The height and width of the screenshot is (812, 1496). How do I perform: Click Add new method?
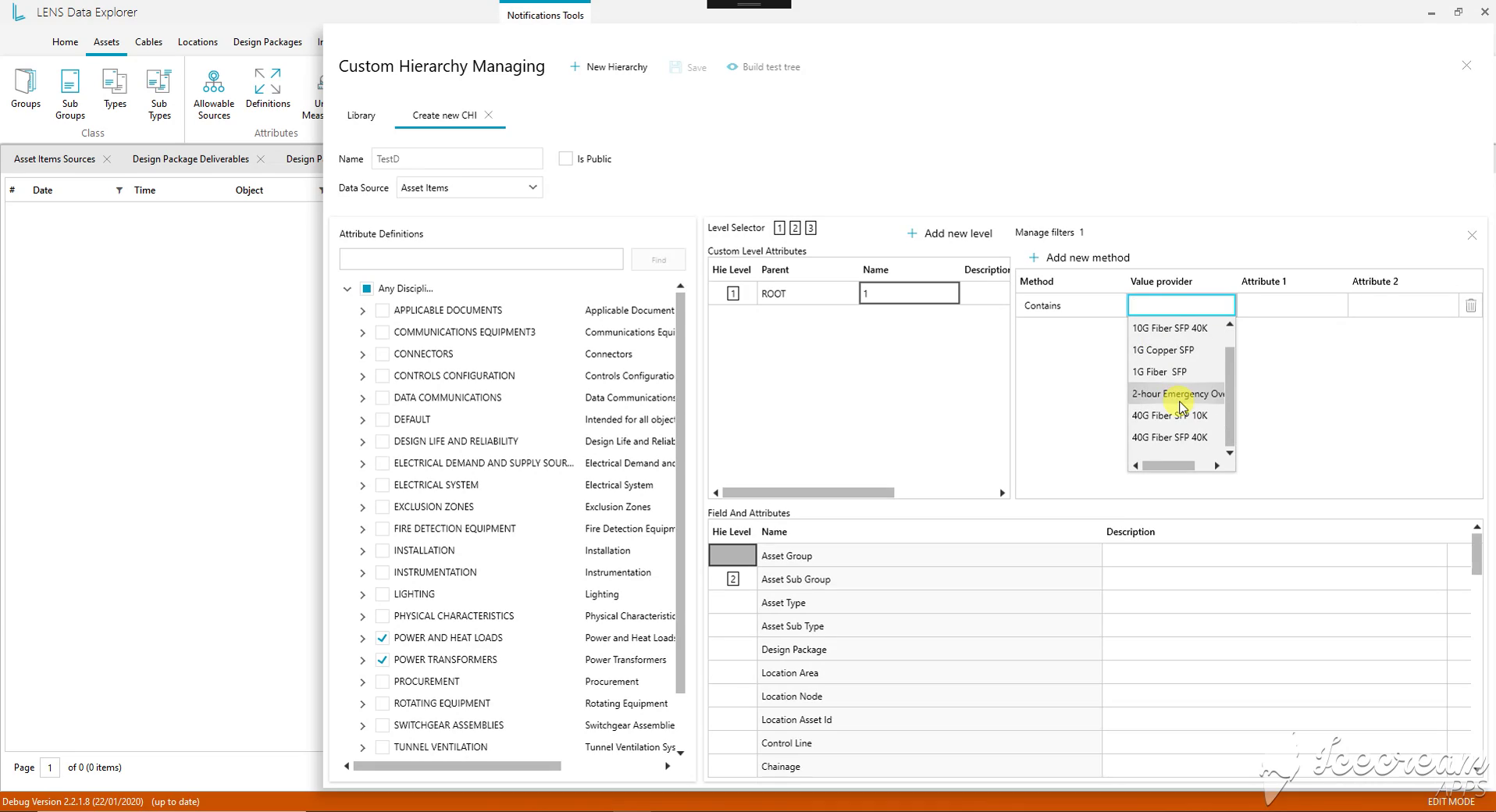pos(1079,258)
